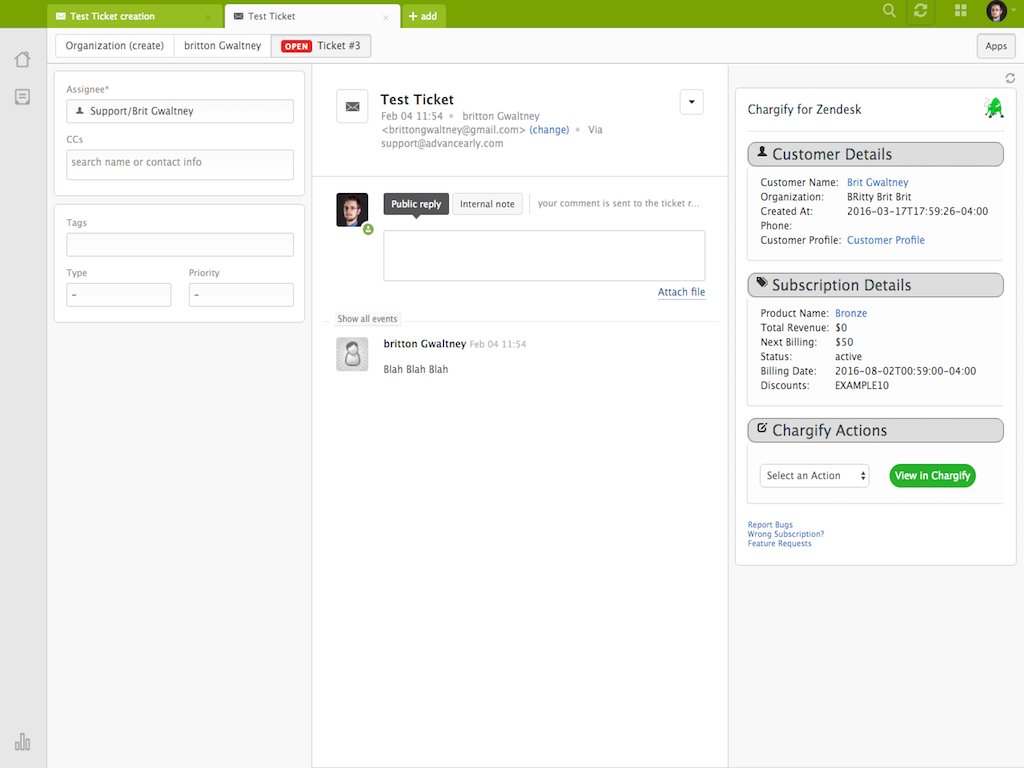1024x768 pixels.
Task: Select the OPEN Ticket #3 tab
Action: [321, 46]
